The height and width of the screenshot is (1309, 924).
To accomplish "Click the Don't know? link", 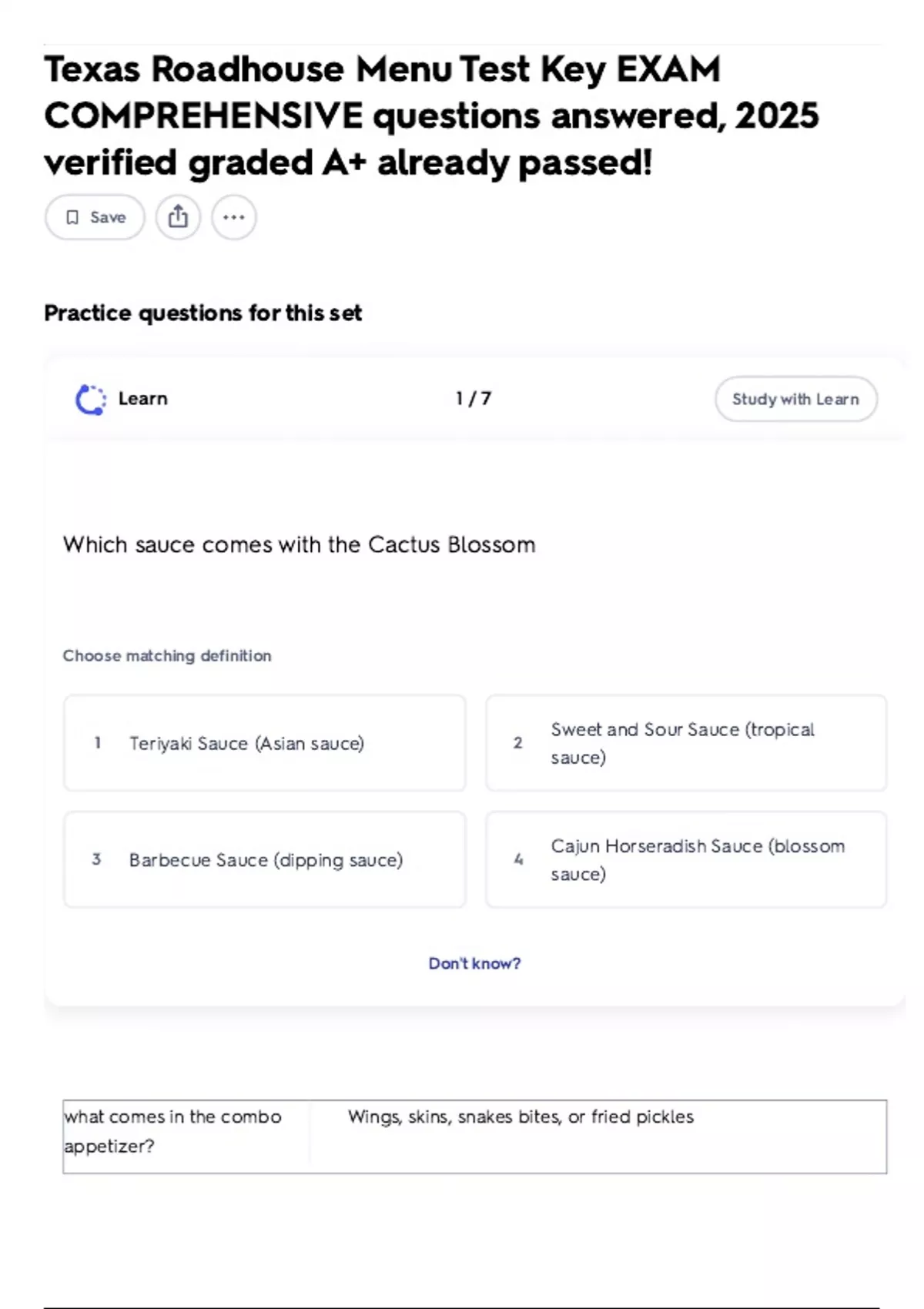I will [x=474, y=963].
